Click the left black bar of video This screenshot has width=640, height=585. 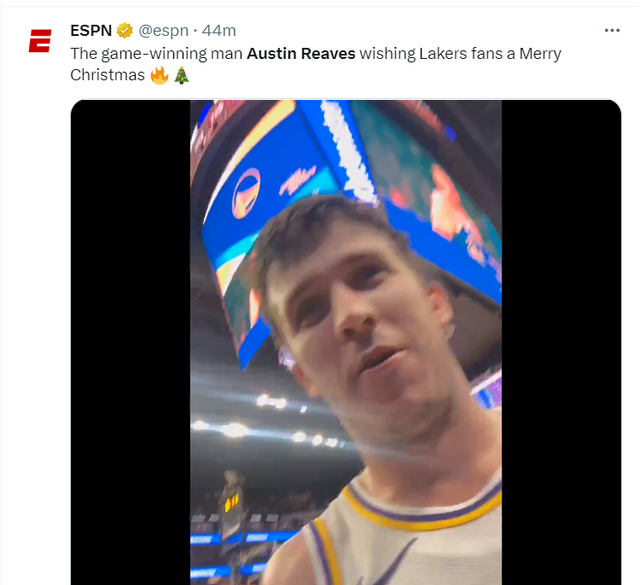[x=130, y=342]
